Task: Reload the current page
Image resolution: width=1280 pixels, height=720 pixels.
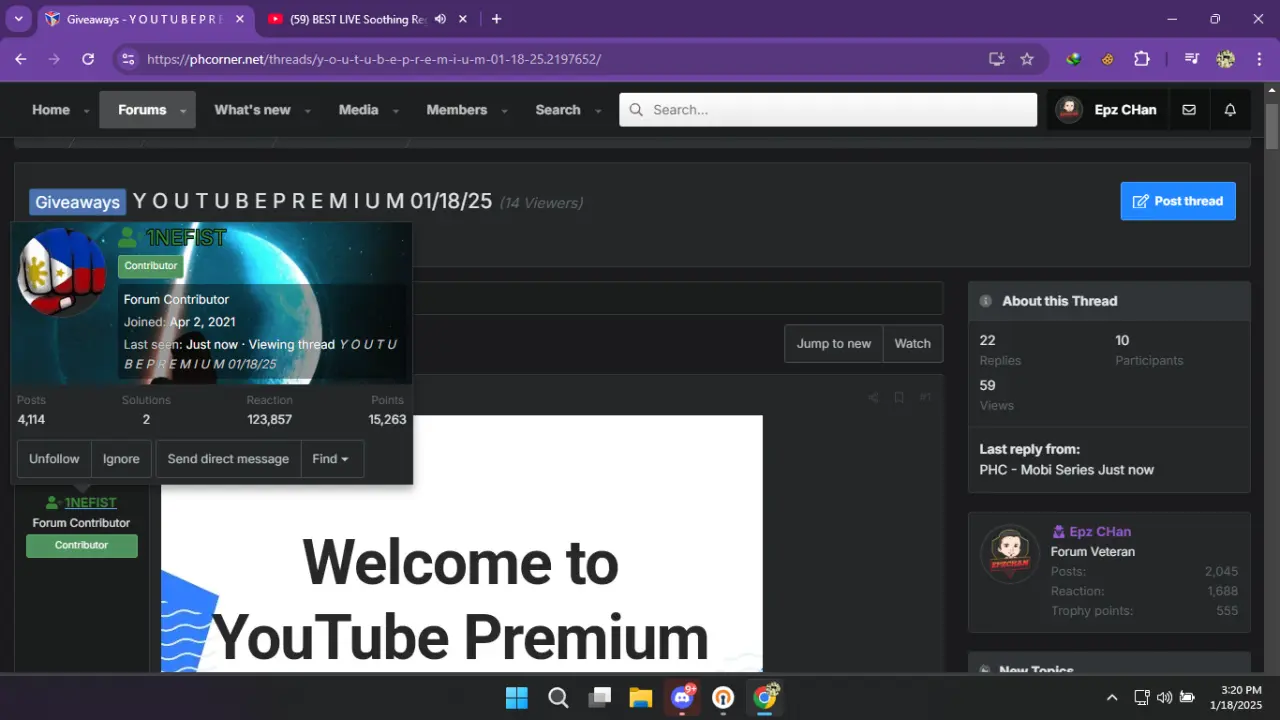Action: tap(88, 59)
